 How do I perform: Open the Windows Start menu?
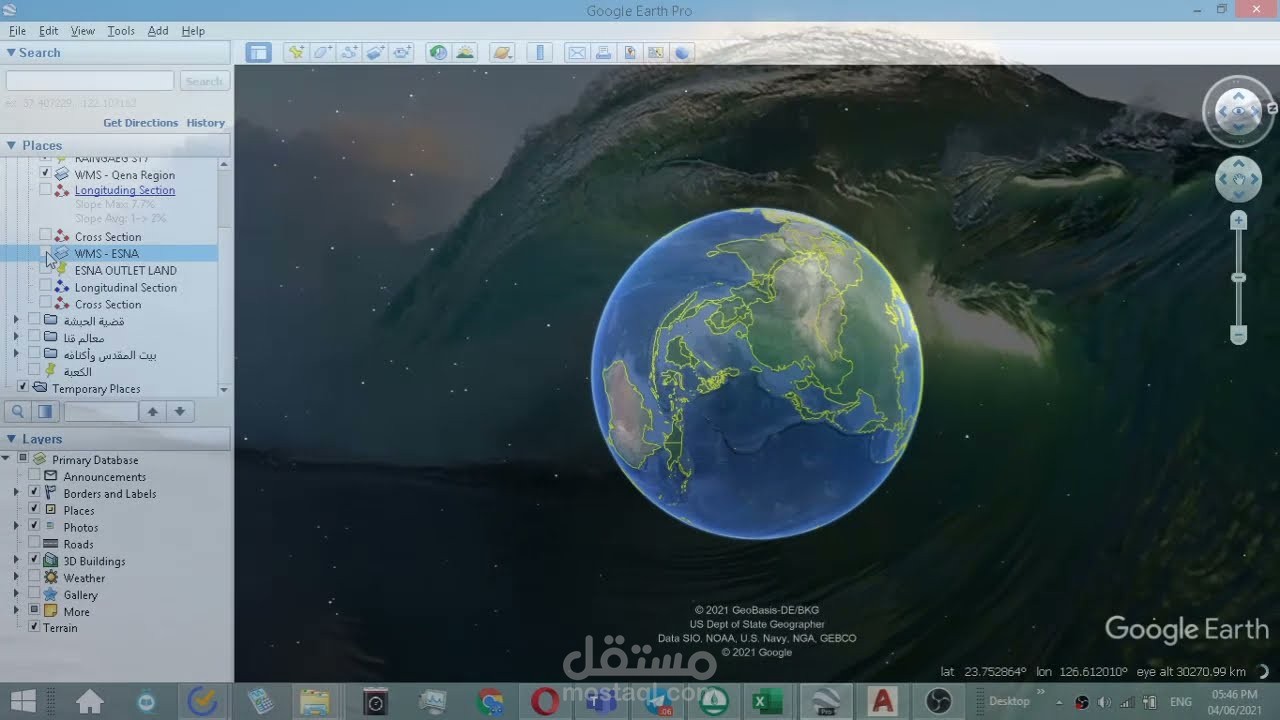pyautogui.click(x=23, y=702)
